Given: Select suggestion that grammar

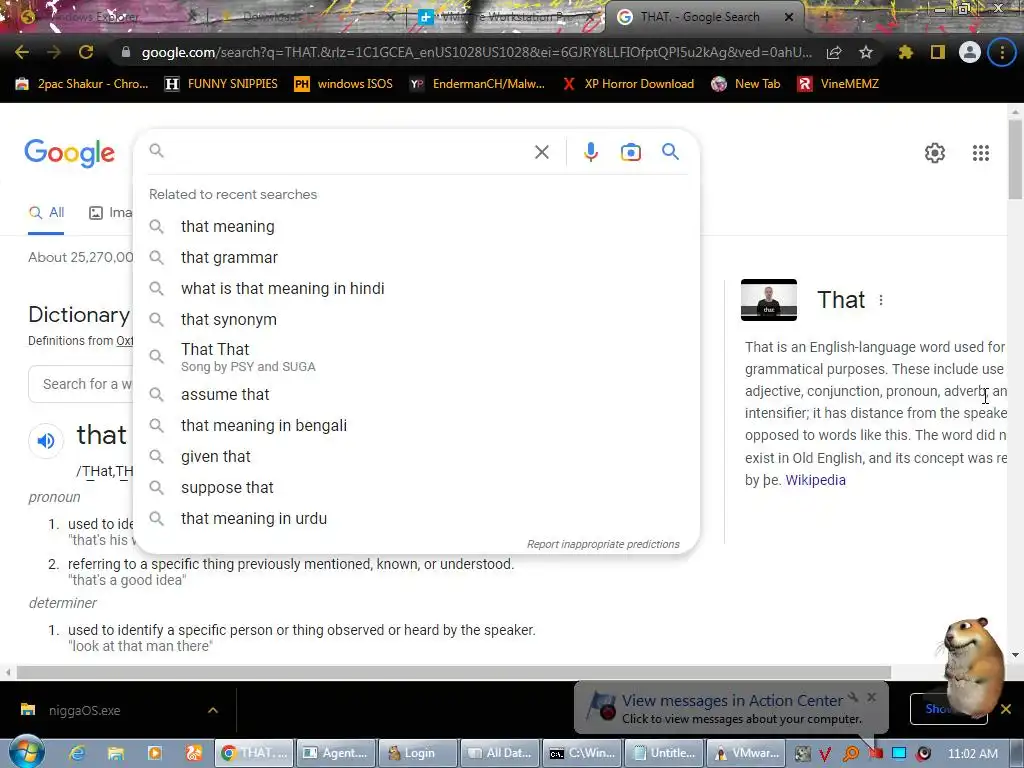Looking at the screenshot, I should coord(416,257).
